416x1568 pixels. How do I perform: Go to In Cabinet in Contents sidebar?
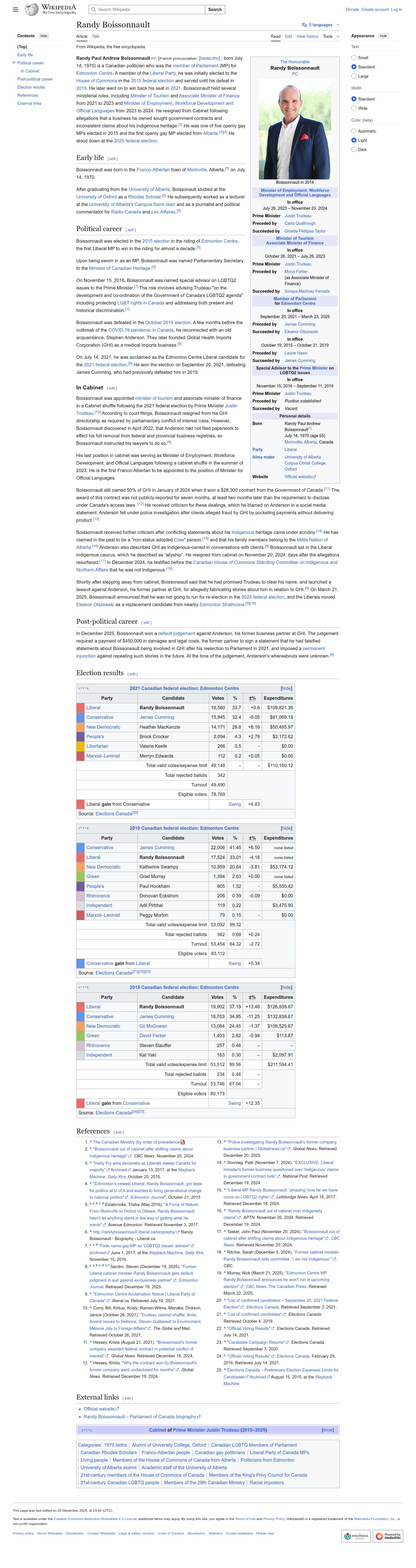pos(30,71)
